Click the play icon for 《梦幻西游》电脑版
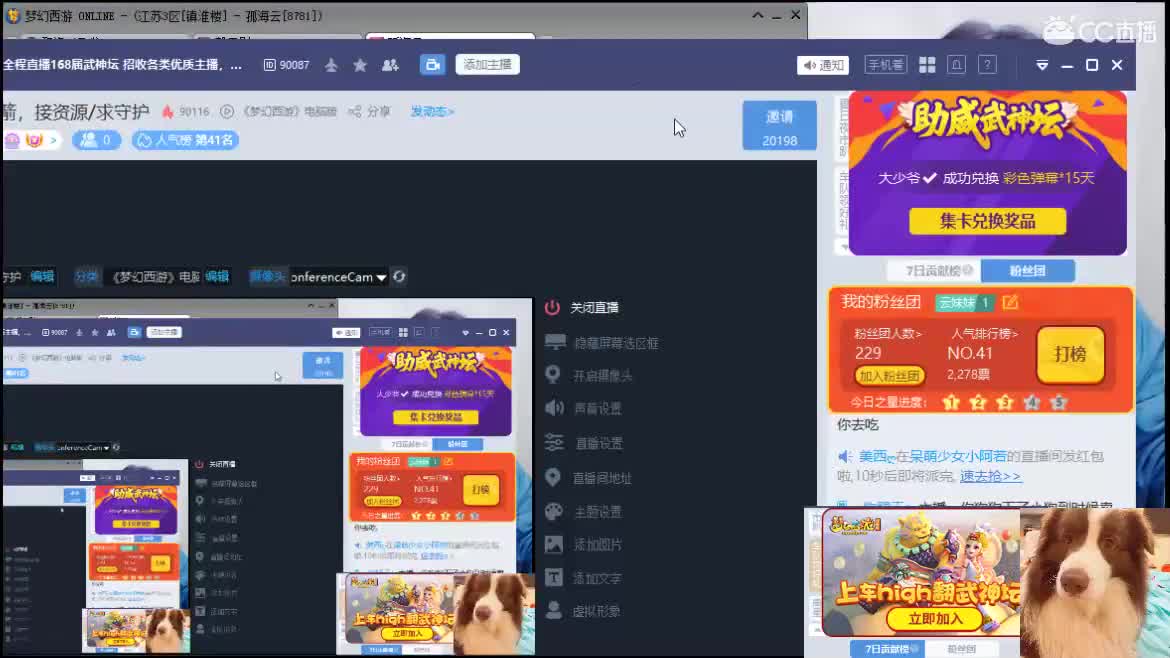This screenshot has height=658, width=1170. pos(227,111)
